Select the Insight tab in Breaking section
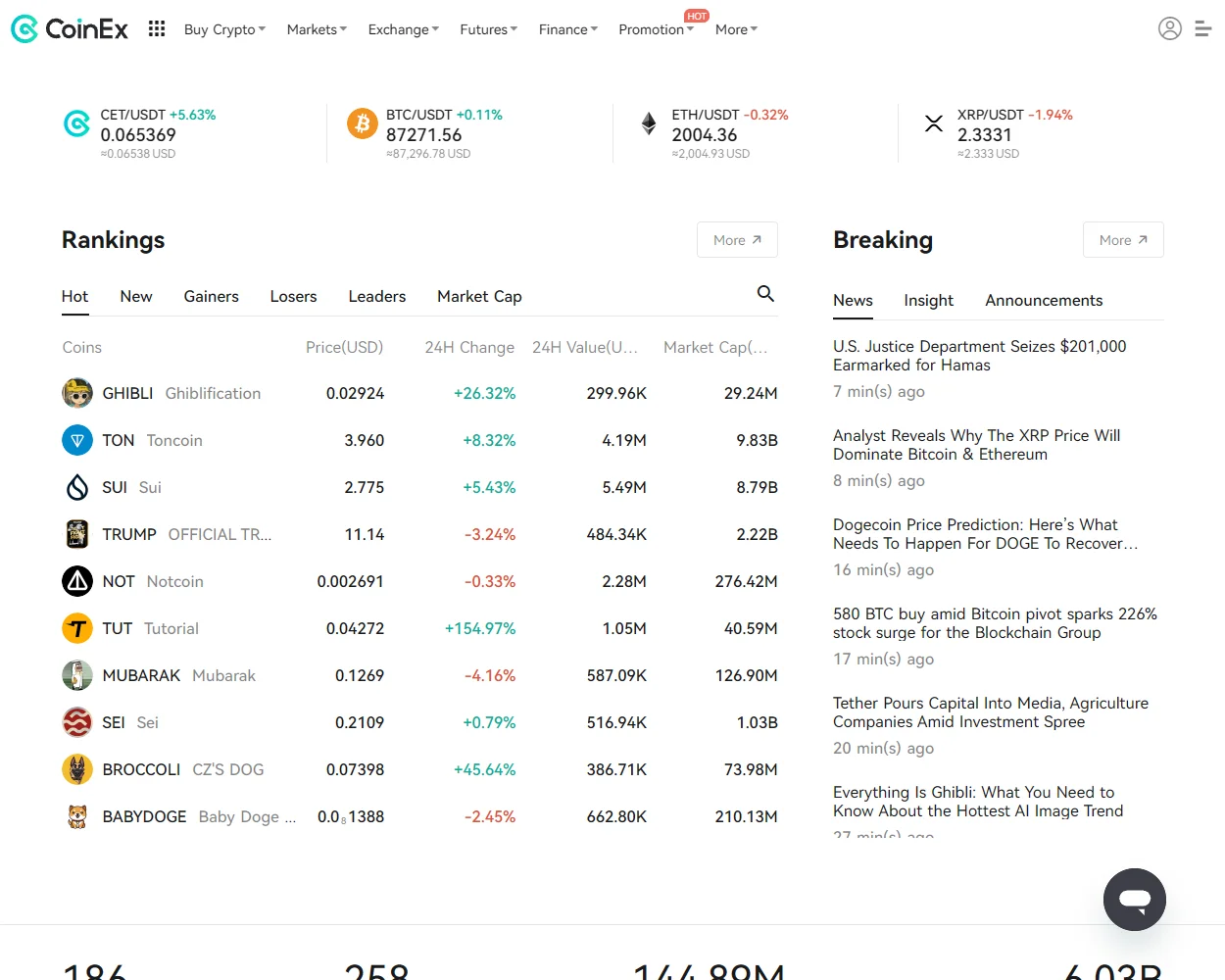1225x980 pixels. click(928, 300)
